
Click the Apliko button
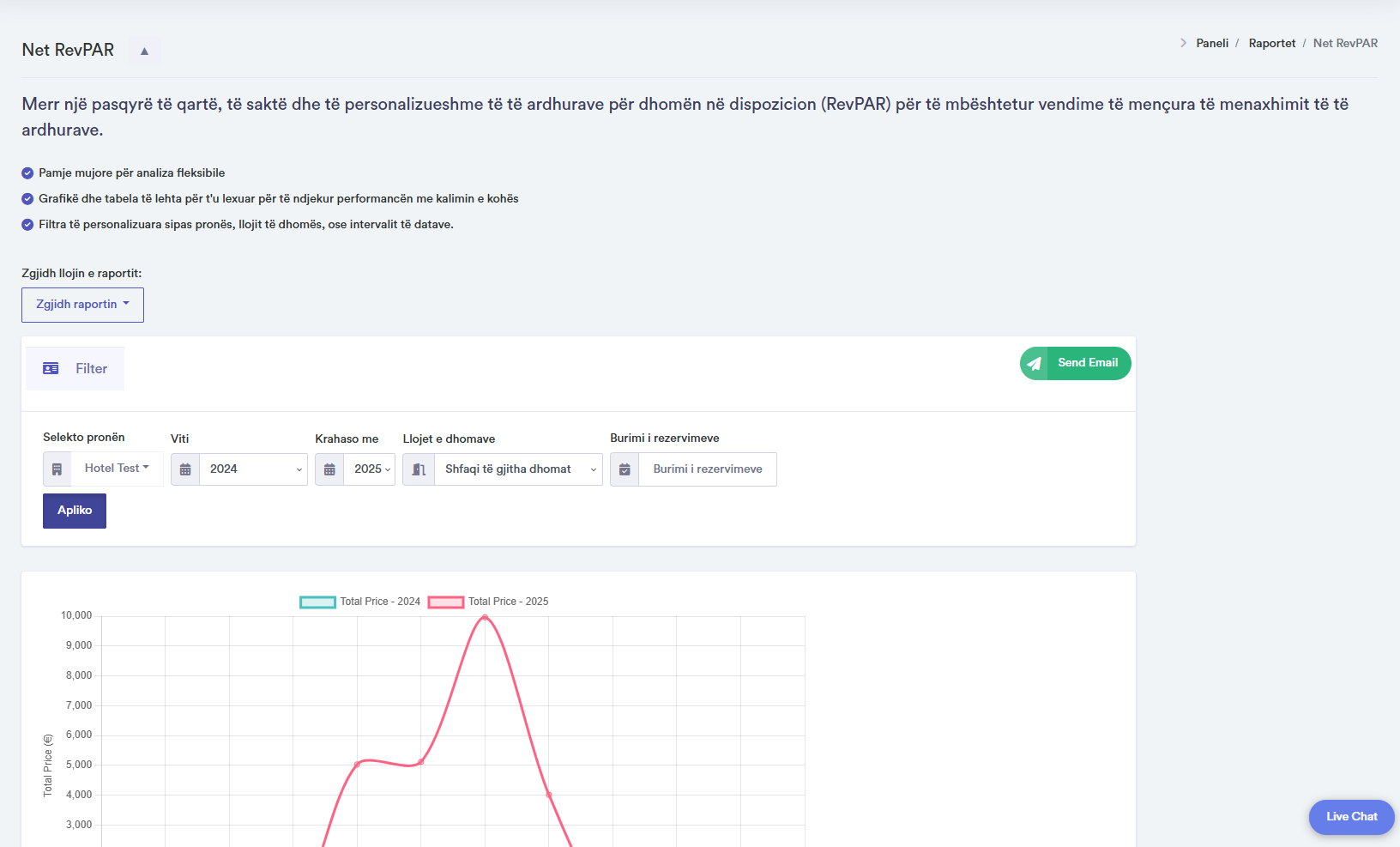click(x=75, y=511)
